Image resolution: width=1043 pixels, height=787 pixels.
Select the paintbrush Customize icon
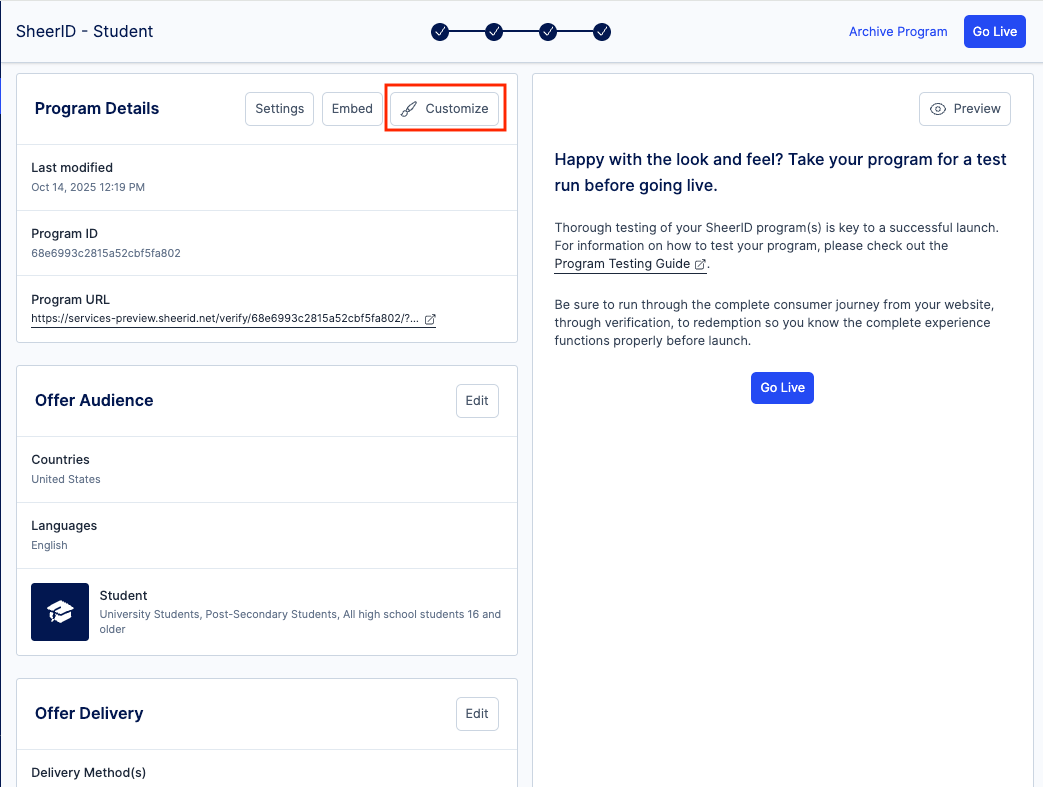[x=408, y=108]
